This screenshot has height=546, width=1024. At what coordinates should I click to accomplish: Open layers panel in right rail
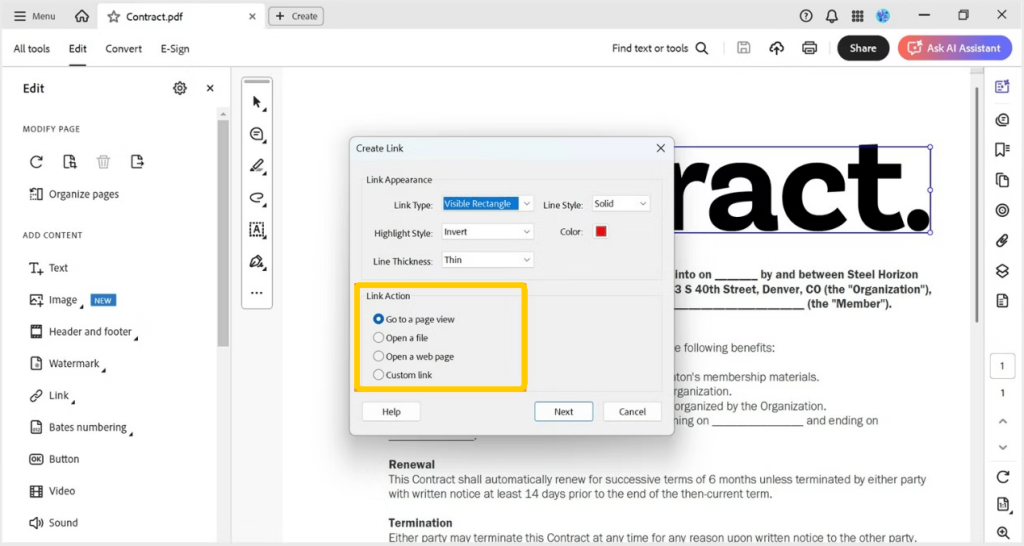pyautogui.click(x=1002, y=270)
